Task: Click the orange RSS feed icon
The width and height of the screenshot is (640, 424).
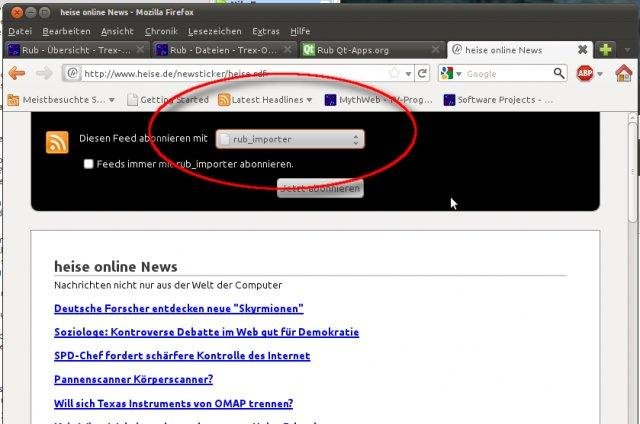Action: point(57,142)
